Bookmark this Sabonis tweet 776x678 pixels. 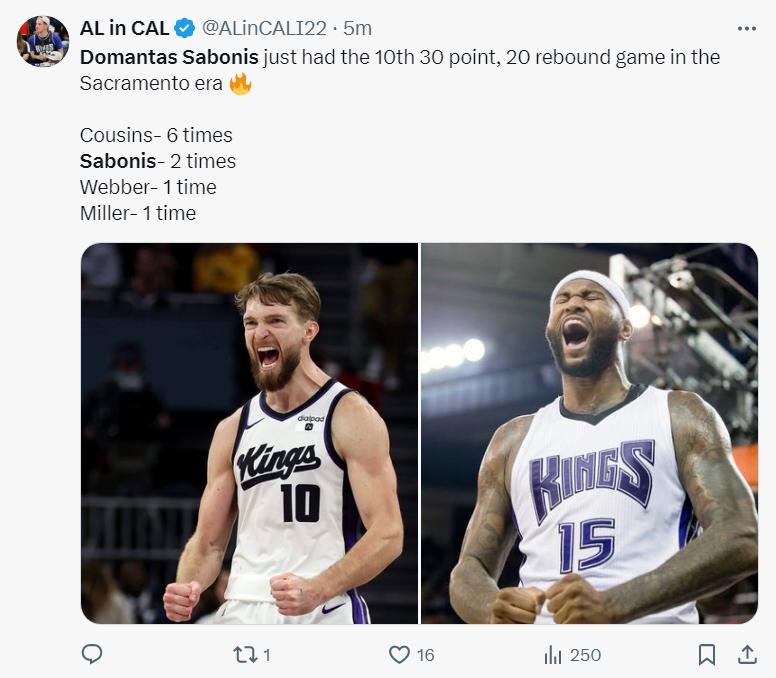coord(707,654)
